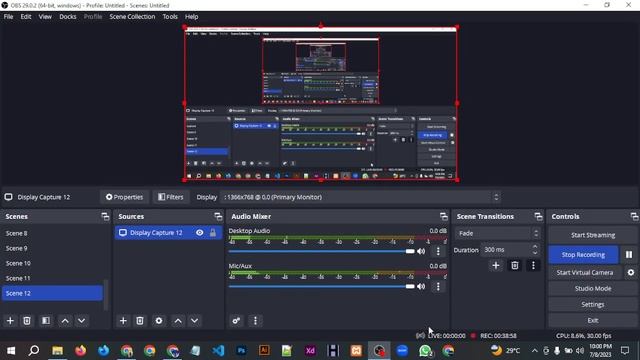Open Settings from Controls
Viewport: 640px width, 360px height.
click(x=593, y=304)
